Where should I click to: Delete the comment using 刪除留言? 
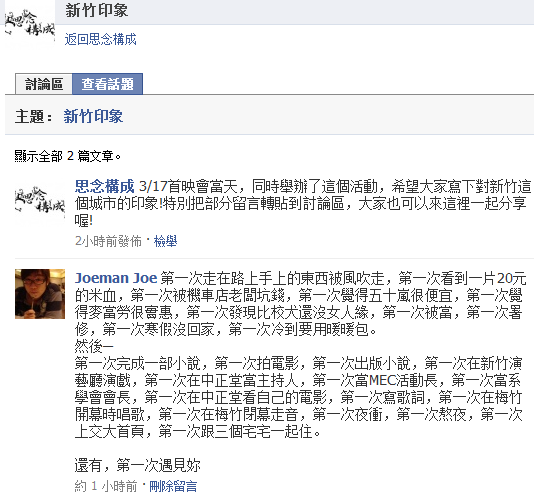pyautogui.click(x=173, y=486)
